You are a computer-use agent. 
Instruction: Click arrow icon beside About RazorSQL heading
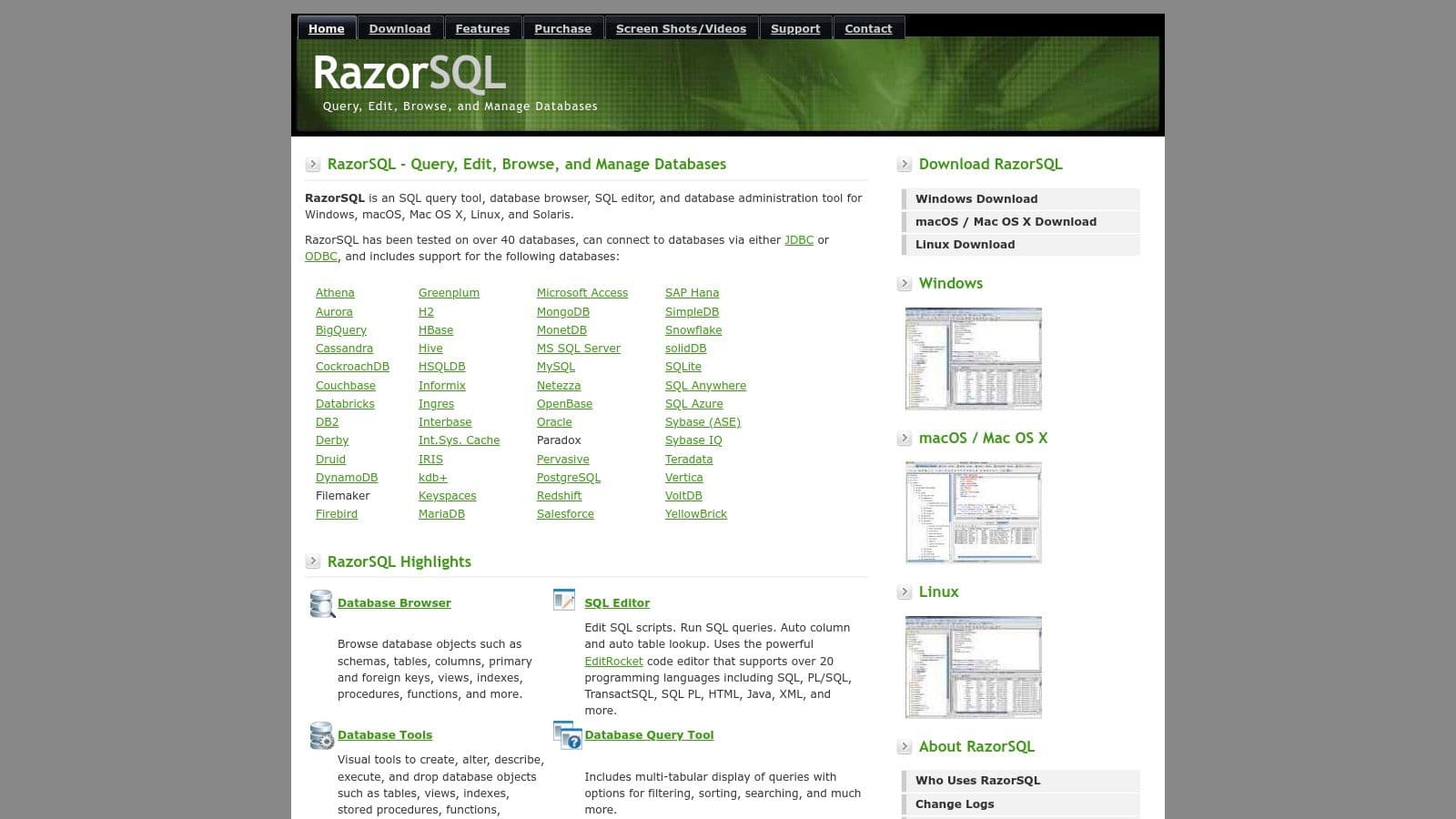(905, 746)
